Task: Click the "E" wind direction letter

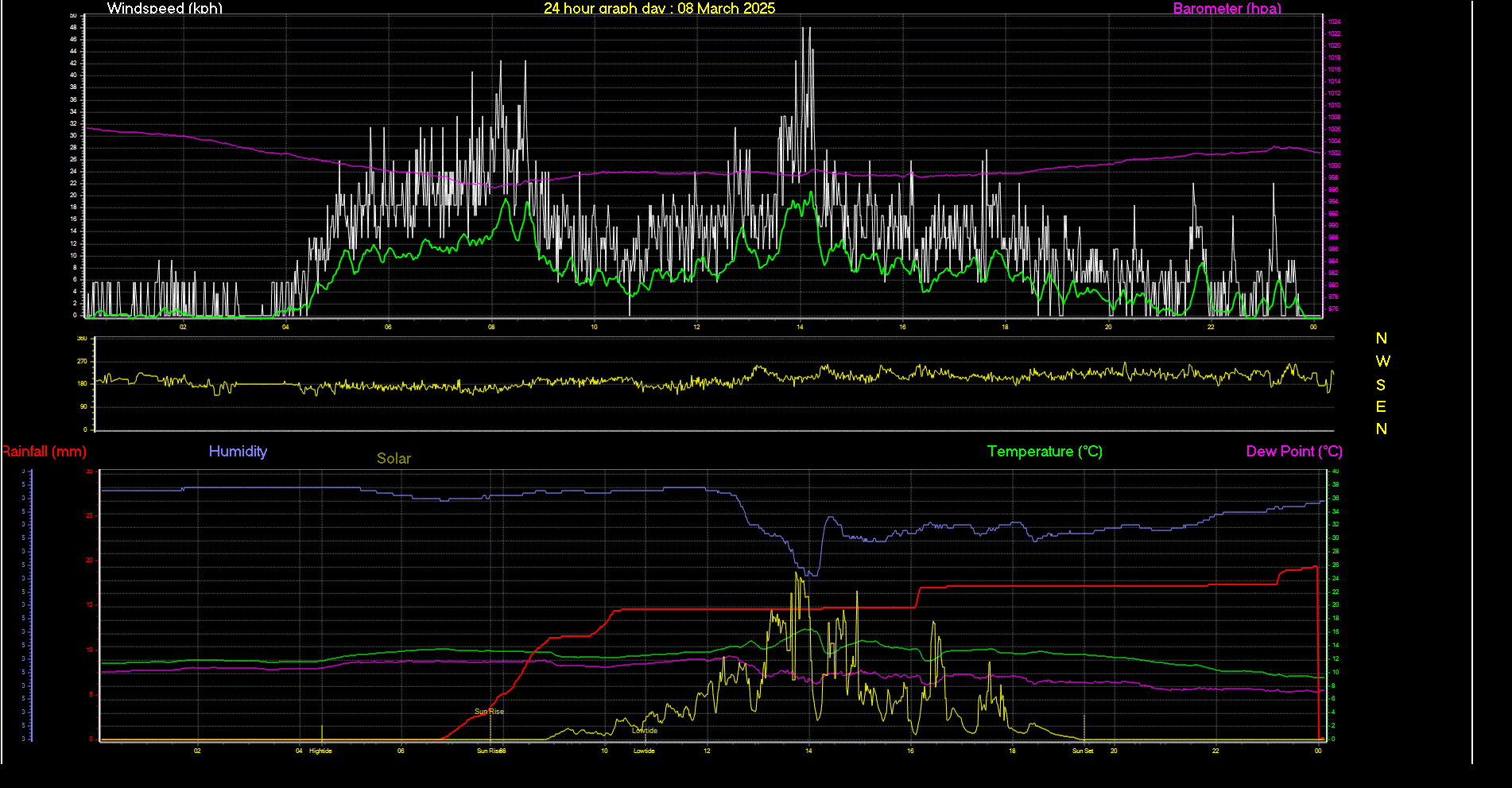Action: point(1381,407)
